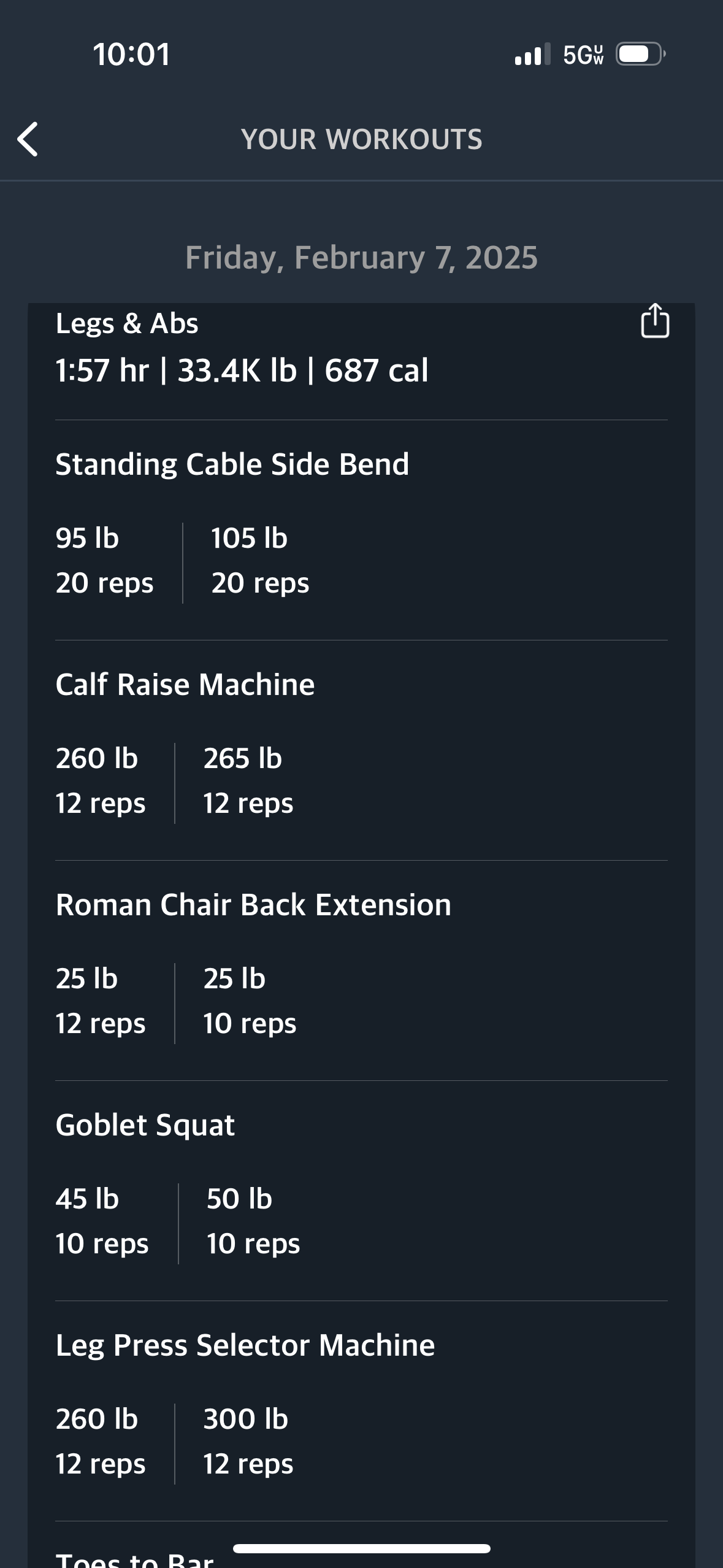Image resolution: width=723 pixels, height=1568 pixels.
Task: Tap the 300 lb leg press set
Action: click(248, 1442)
